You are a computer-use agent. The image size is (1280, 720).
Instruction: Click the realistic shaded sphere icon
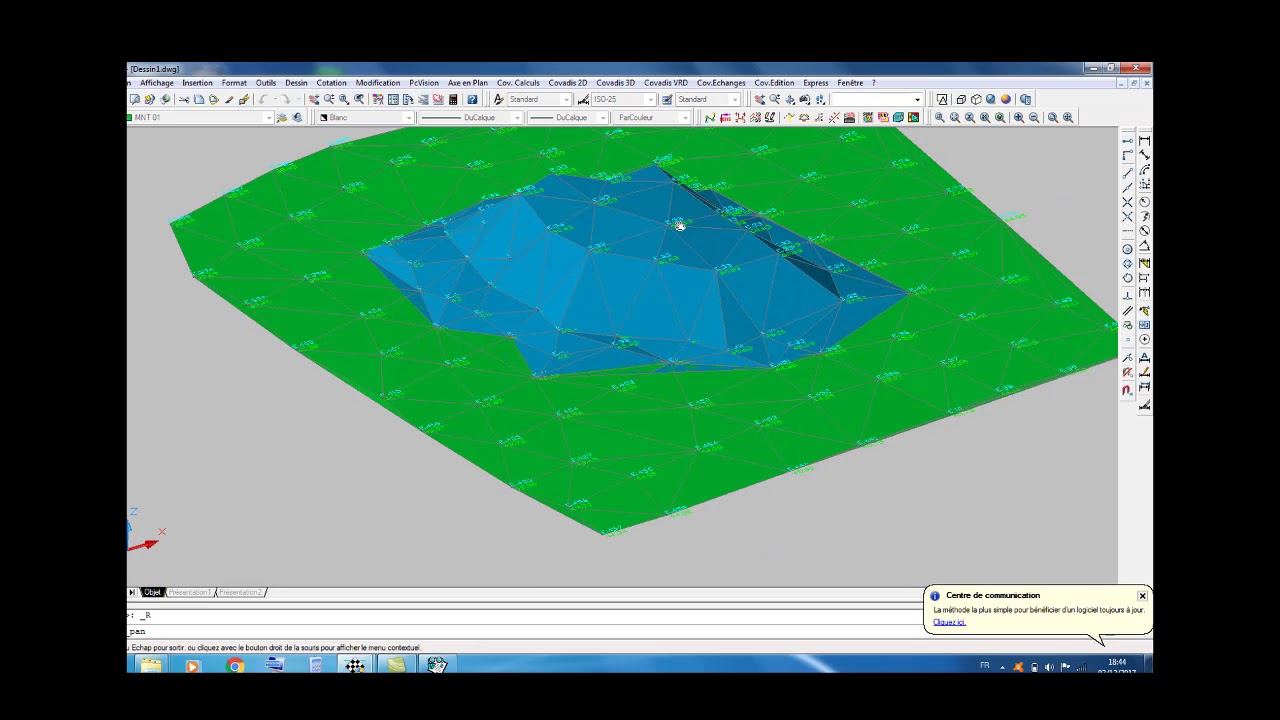pos(991,99)
